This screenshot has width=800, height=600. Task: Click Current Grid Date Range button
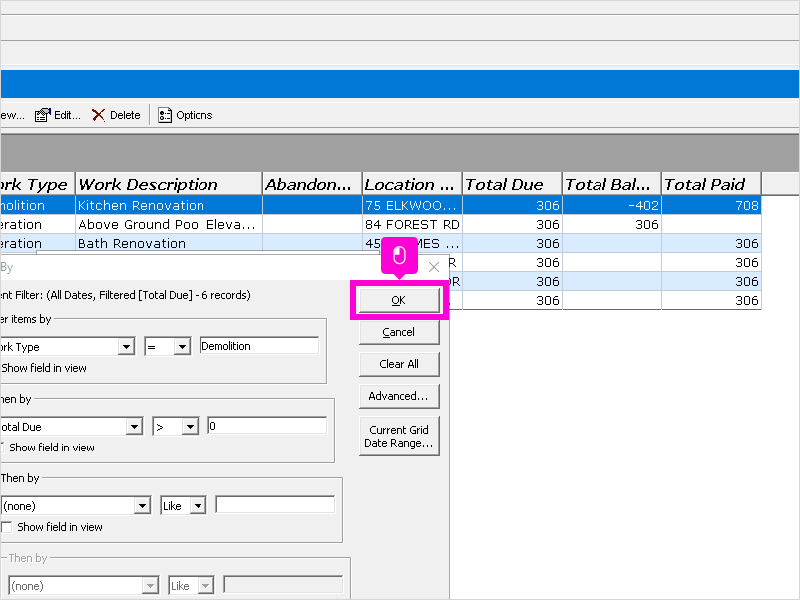pos(399,436)
